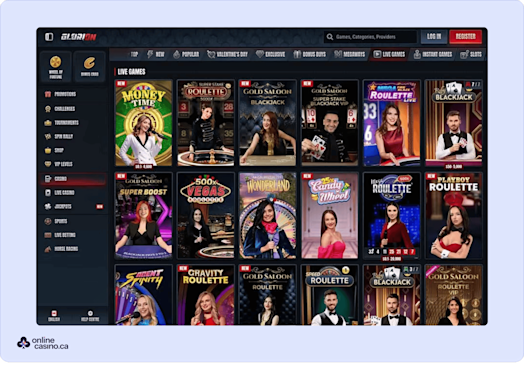Select the Casino sidebar item
The image size is (524, 372).
pyautogui.click(x=73, y=179)
